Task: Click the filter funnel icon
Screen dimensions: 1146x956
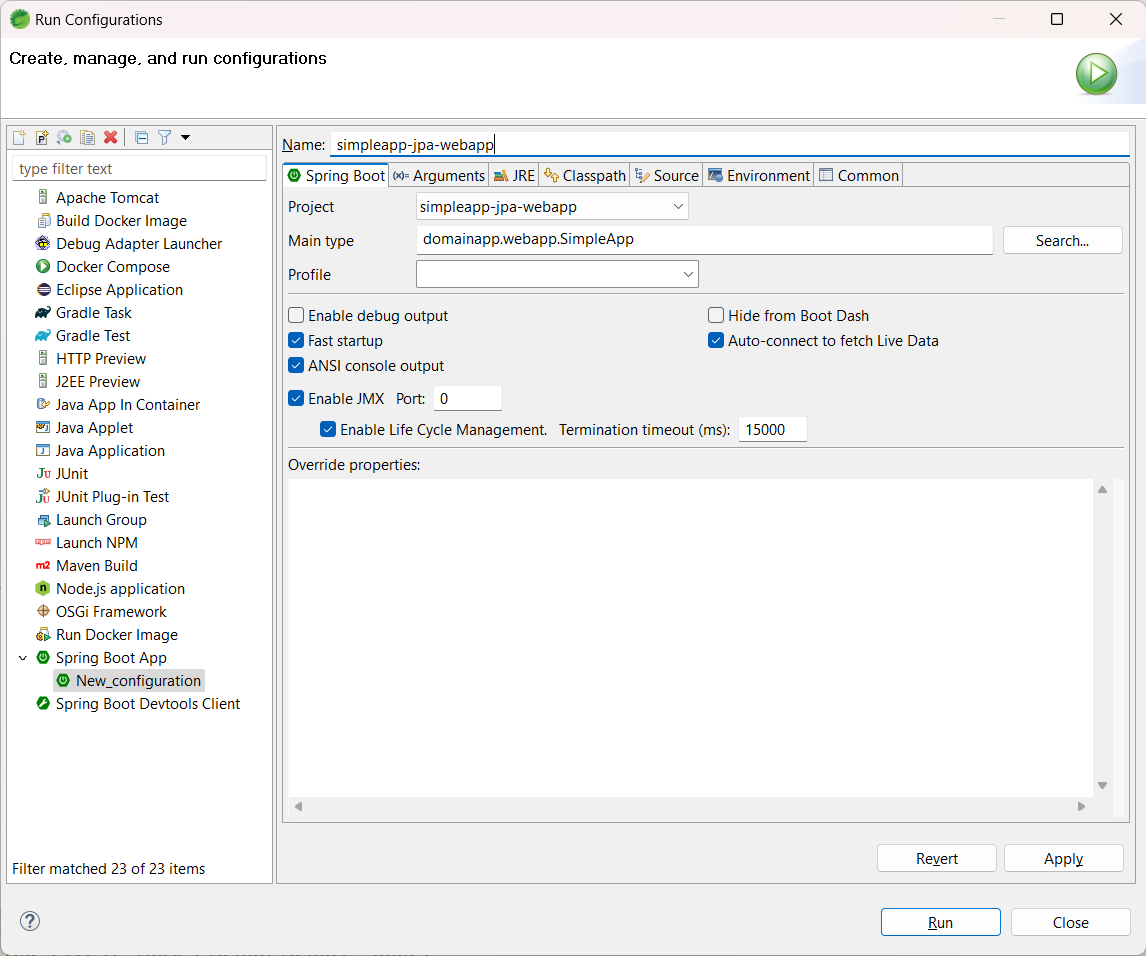Action: [x=165, y=137]
